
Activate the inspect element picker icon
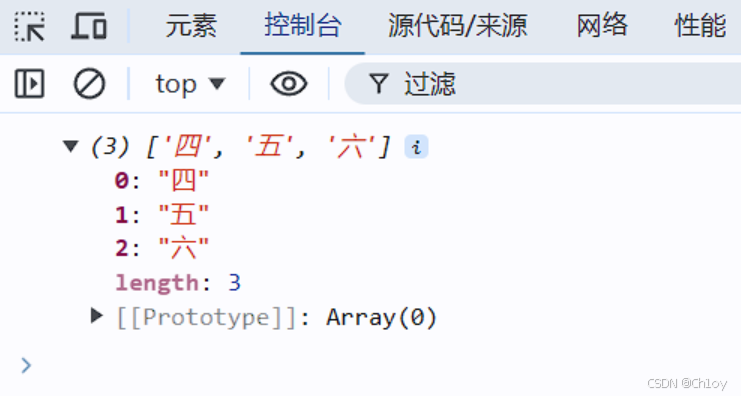29,26
